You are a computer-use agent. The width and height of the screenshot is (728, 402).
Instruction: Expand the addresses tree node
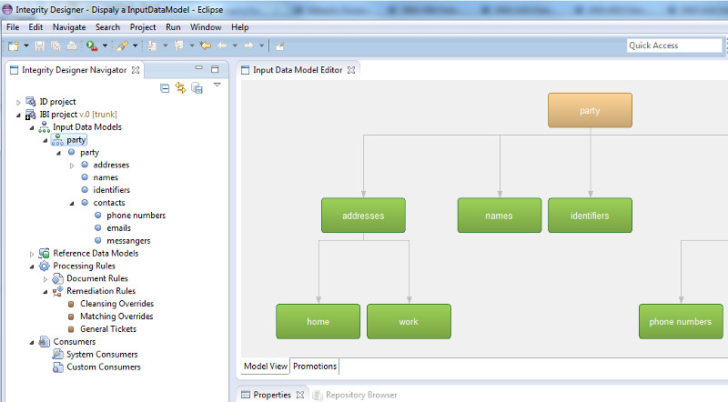72,165
